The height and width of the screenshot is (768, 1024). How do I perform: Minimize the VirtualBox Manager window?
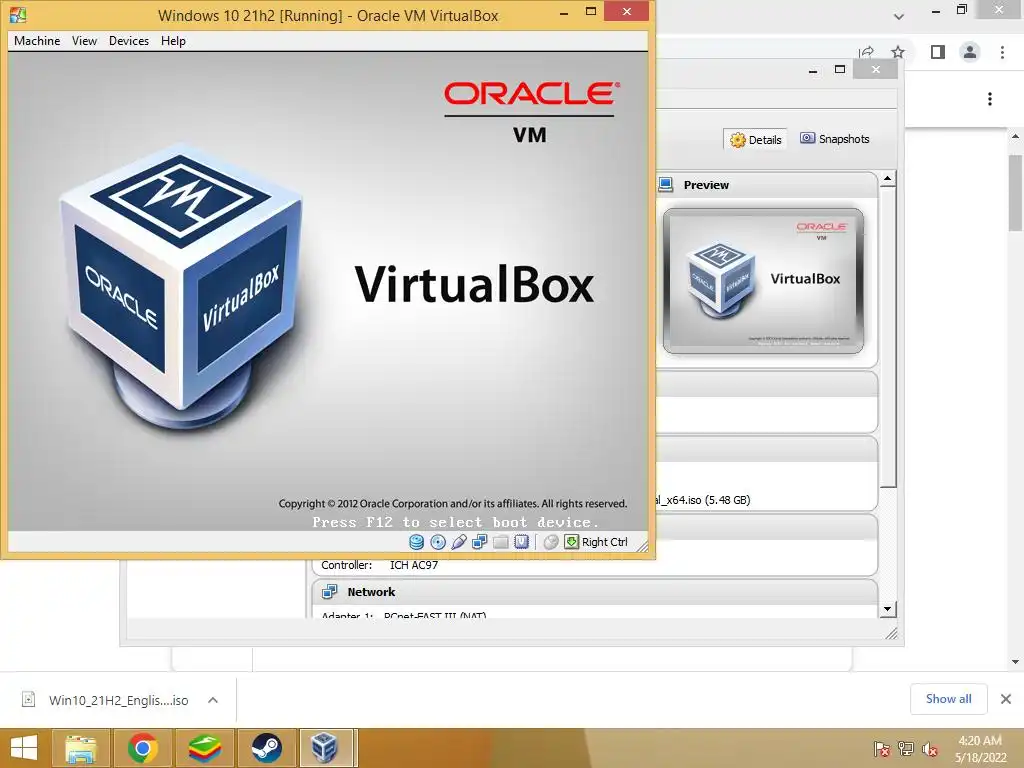pyautogui.click(x=813, y=70)
